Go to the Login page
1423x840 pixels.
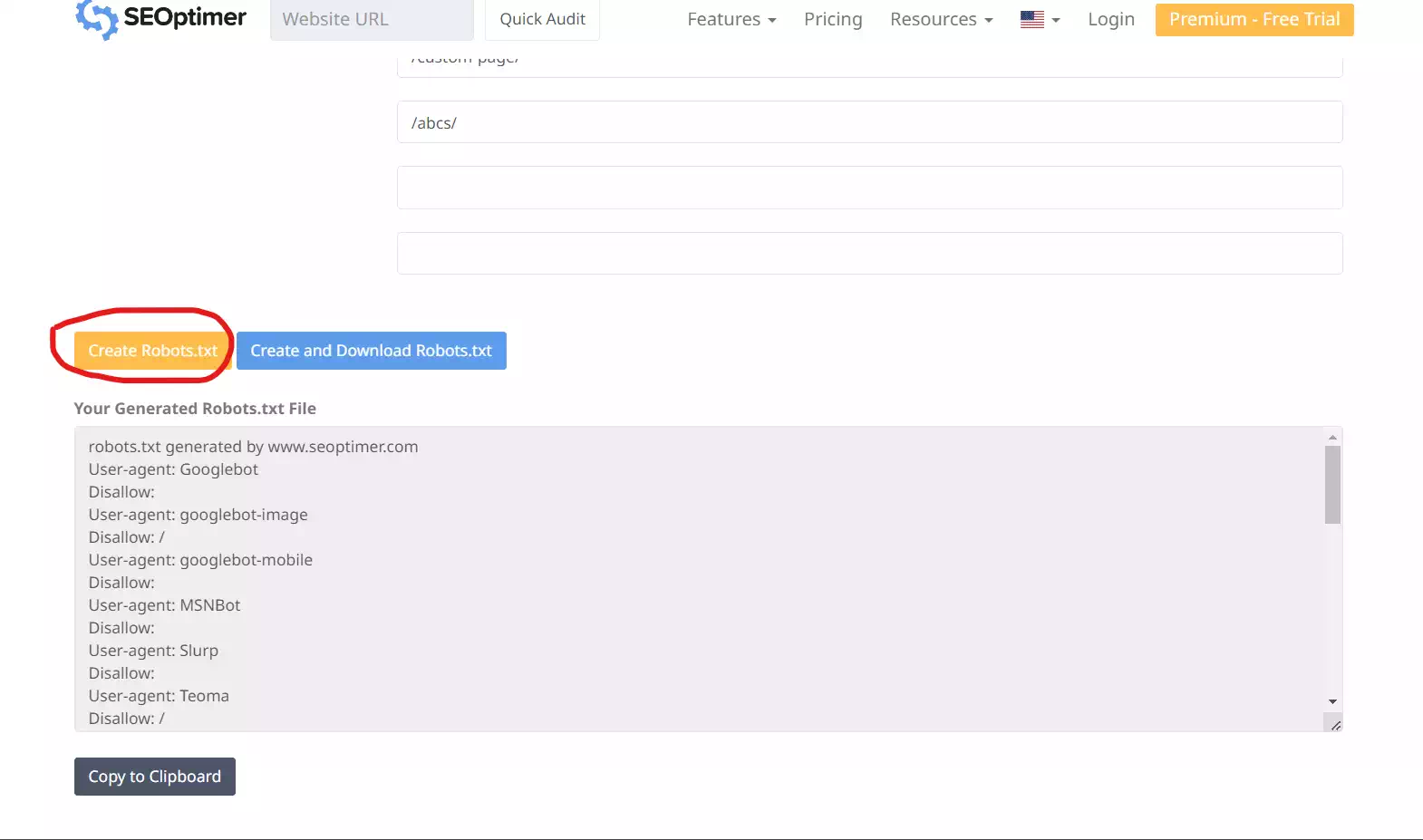tap(1111, 19)
